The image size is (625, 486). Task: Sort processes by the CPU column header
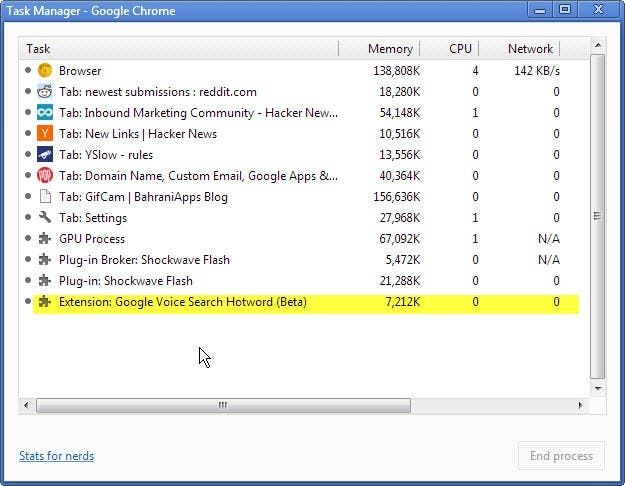coord(449,49)
